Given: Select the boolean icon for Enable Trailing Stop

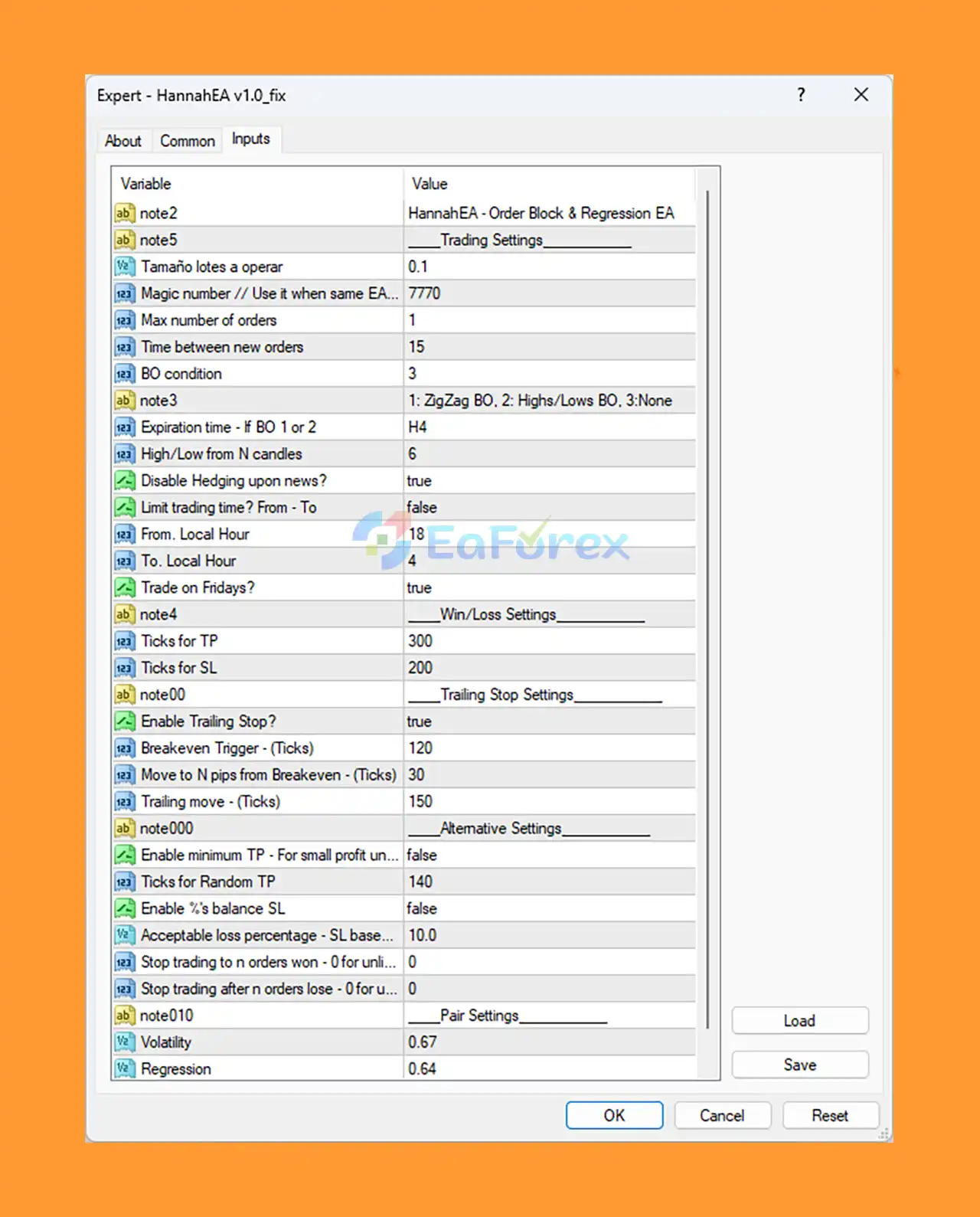Looking at the screenshot, I should [124, 721].
